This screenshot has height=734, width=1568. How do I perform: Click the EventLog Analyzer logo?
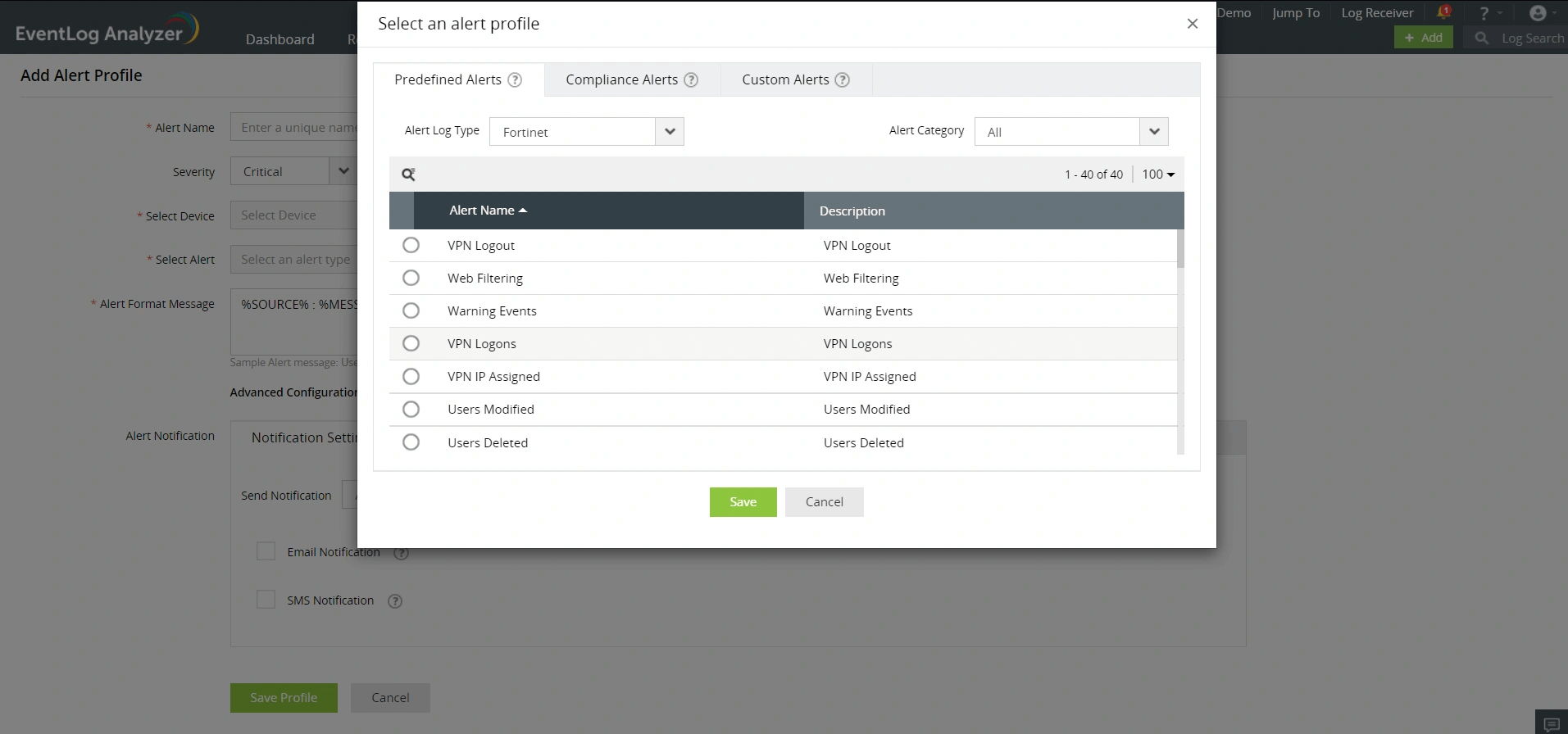pos(107,29)
